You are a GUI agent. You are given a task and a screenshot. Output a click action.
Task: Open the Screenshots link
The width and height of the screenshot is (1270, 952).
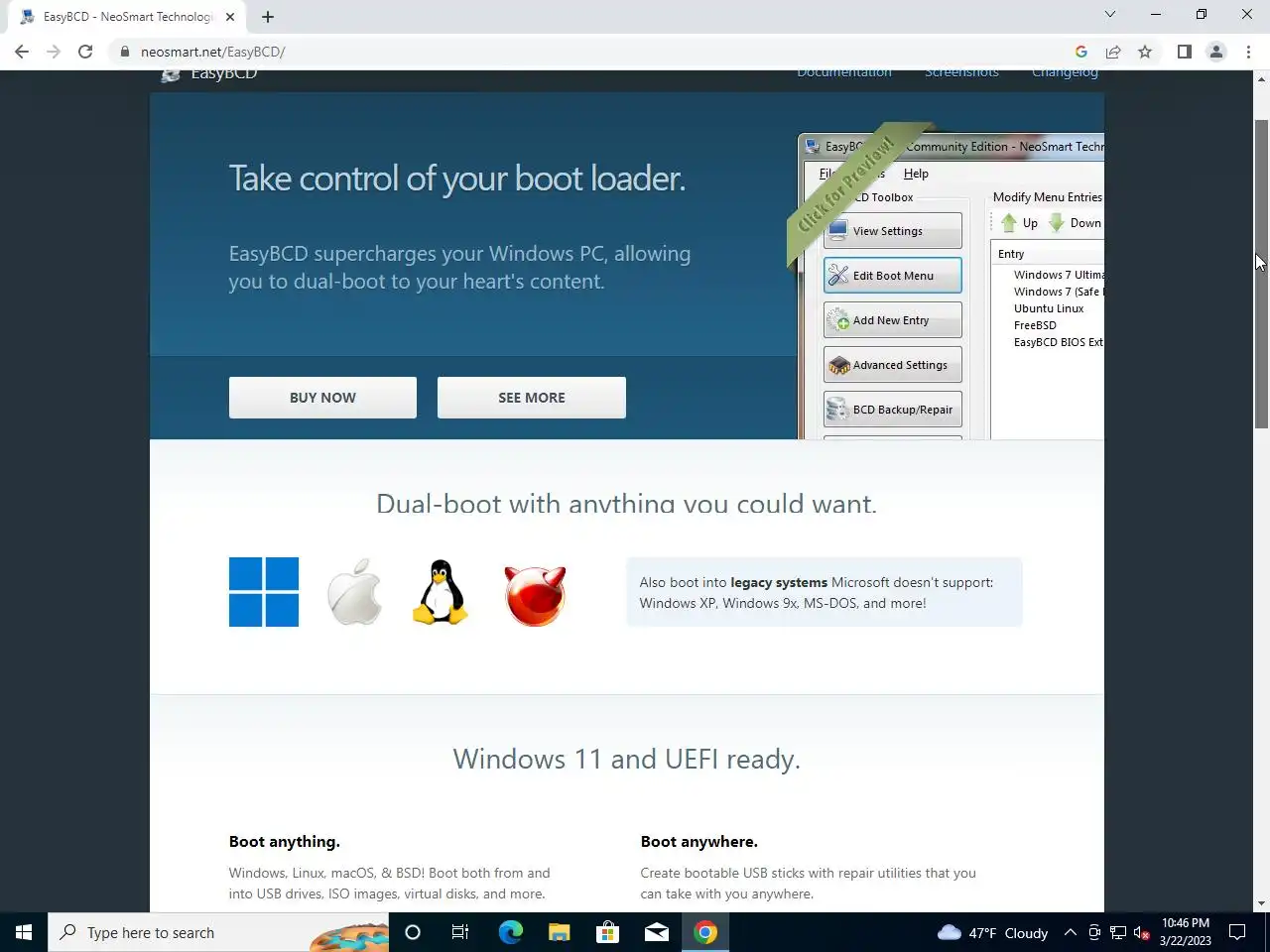tap(961, 73)
